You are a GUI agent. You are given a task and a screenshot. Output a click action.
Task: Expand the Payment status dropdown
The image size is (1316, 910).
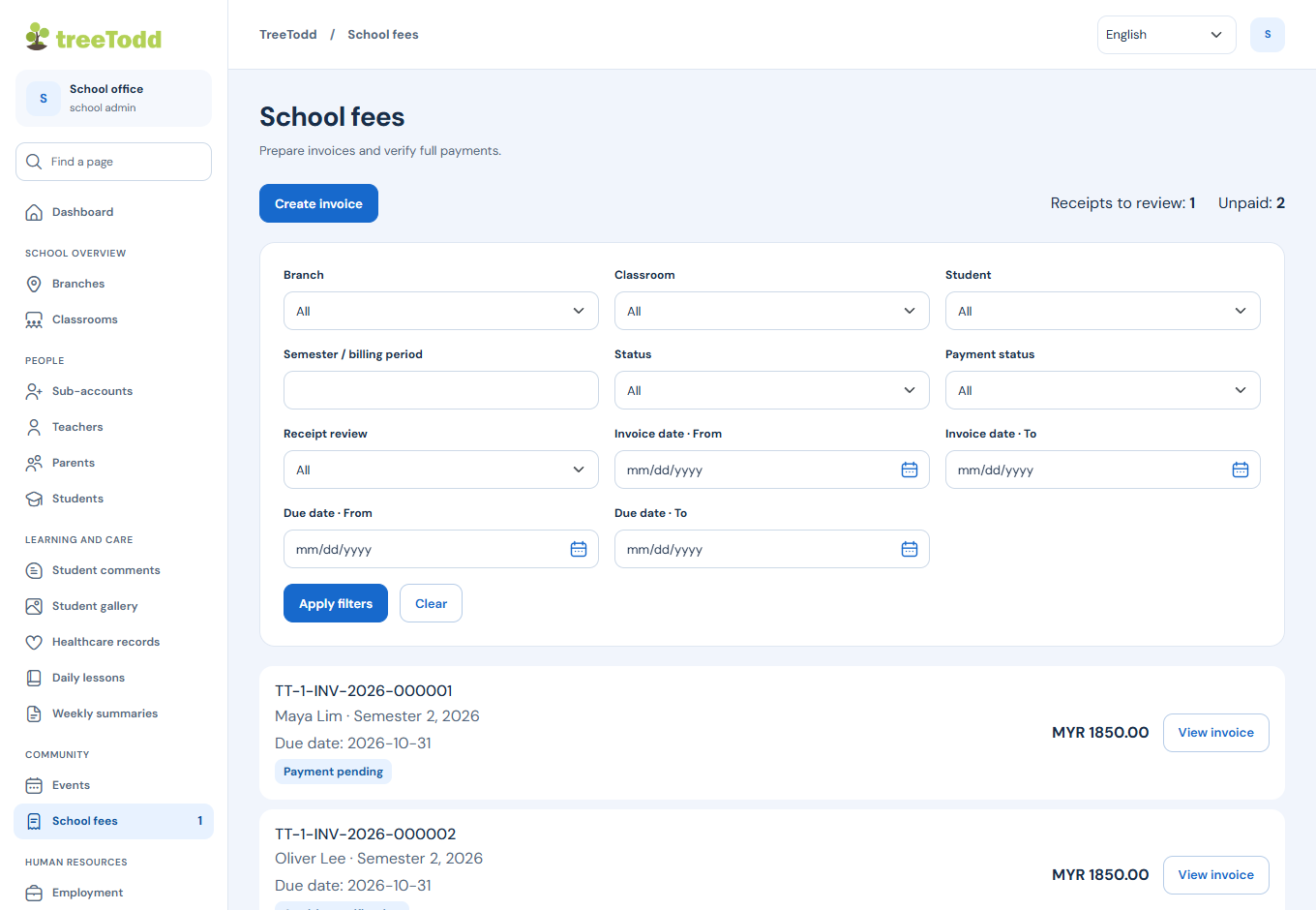pos(1103,390)
